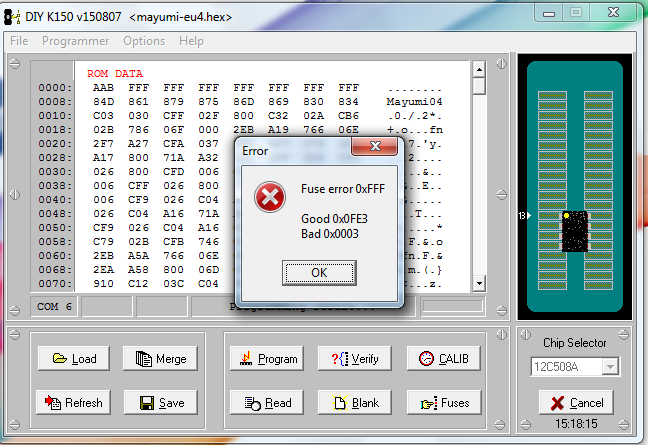This screenshot has width=648, height=445.
Task: Open the Programmer menu
Action: coord(75,41)
